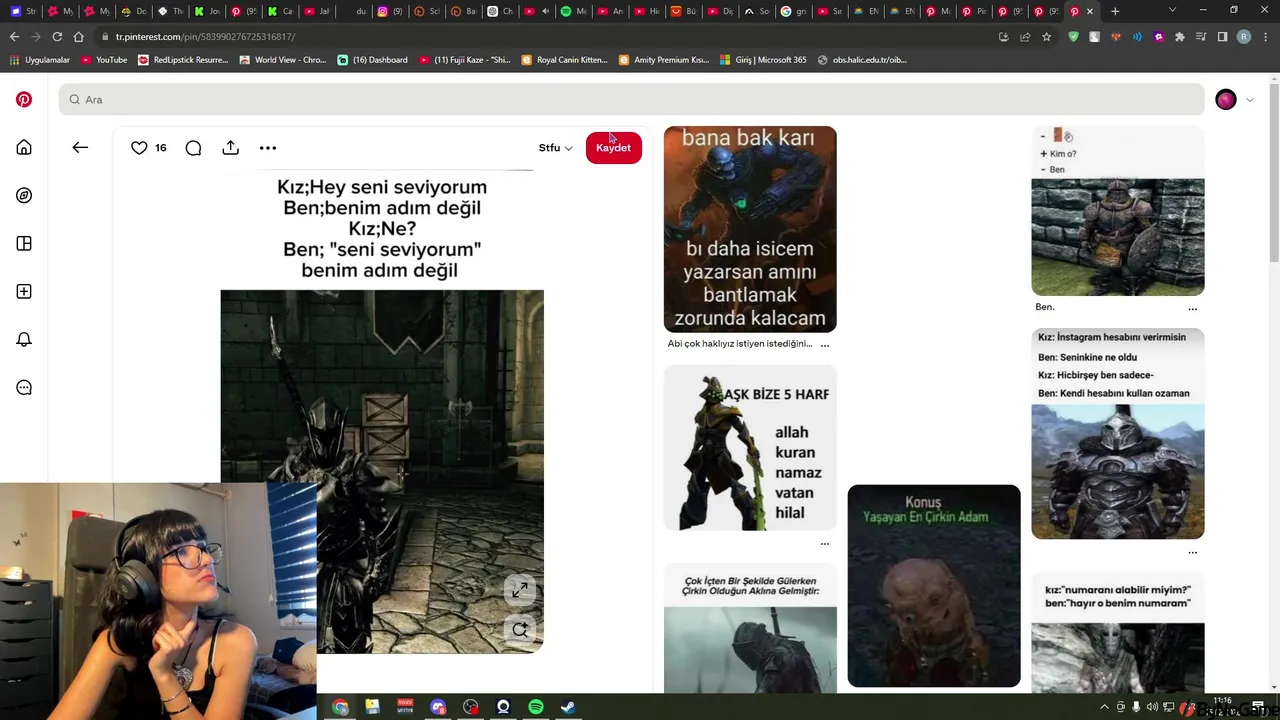Open the 'AŞK BİZE 5 HARF' pin
Viewport: 1280px width, 720px height.
click(750, 448)
